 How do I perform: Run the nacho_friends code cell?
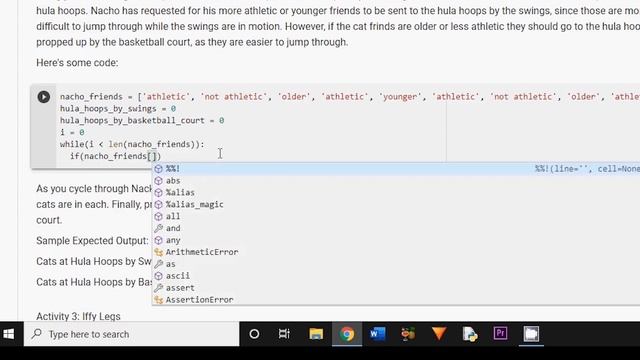44,97
